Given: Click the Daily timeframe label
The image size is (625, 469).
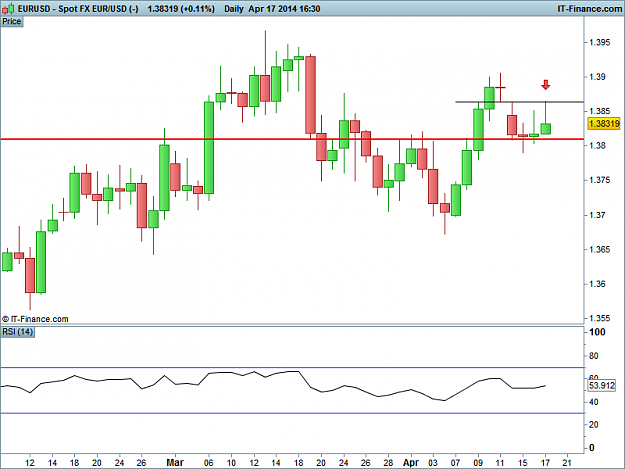Looking at the screenshot, I should coord(234,9).
